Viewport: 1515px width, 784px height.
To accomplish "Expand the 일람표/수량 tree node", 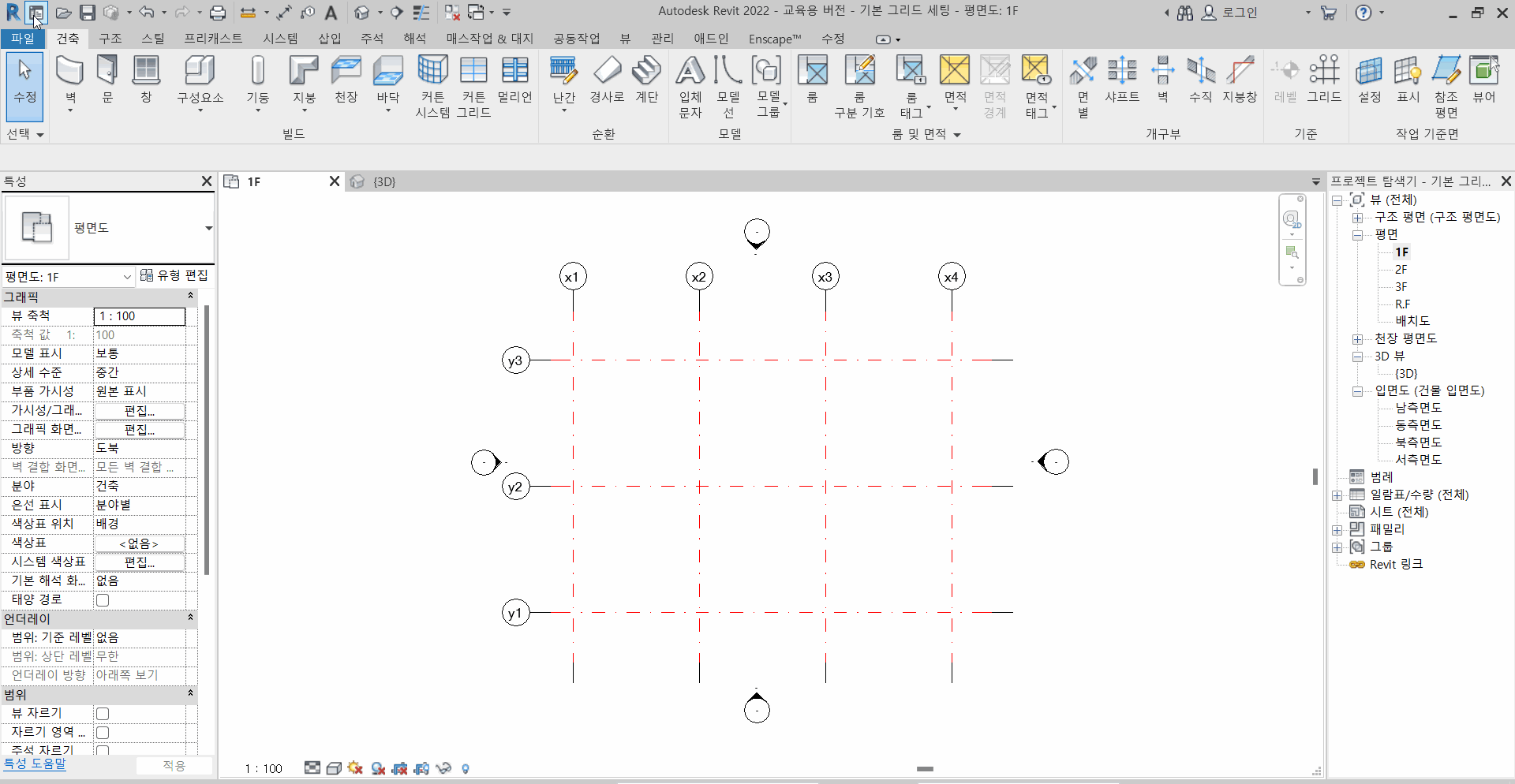I will (x=1337, y=495).
